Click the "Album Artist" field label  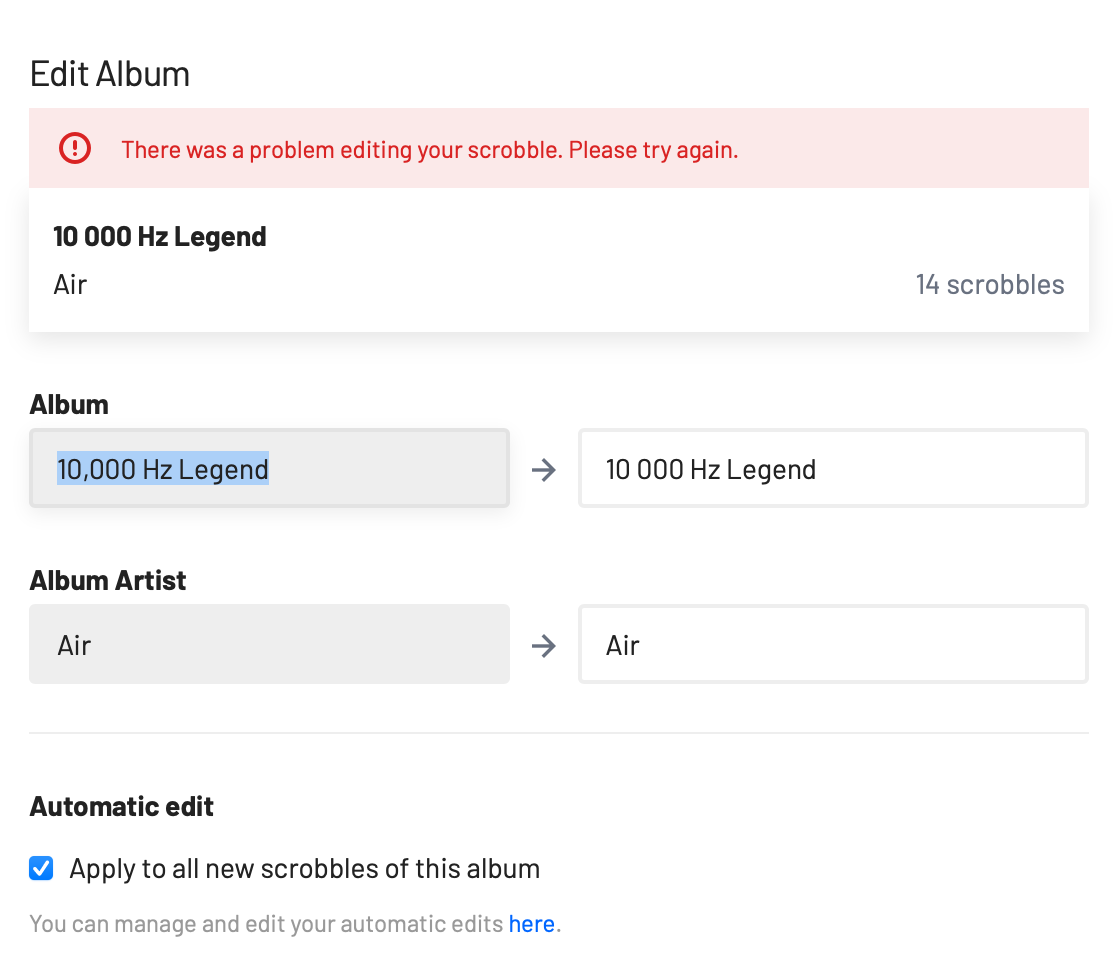tap(108, 581)
